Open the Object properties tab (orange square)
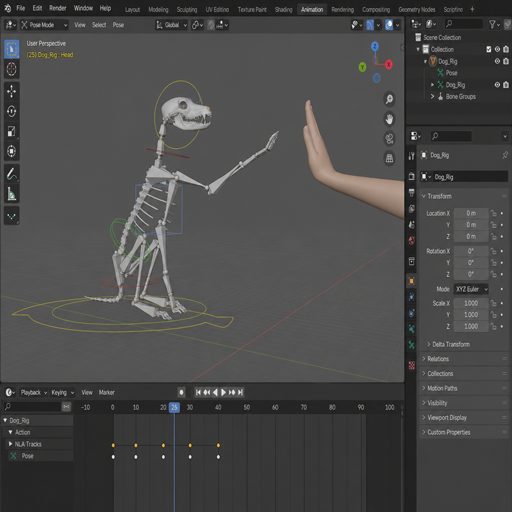Screen dimensions: 512x512 click(x=412, y=281)
